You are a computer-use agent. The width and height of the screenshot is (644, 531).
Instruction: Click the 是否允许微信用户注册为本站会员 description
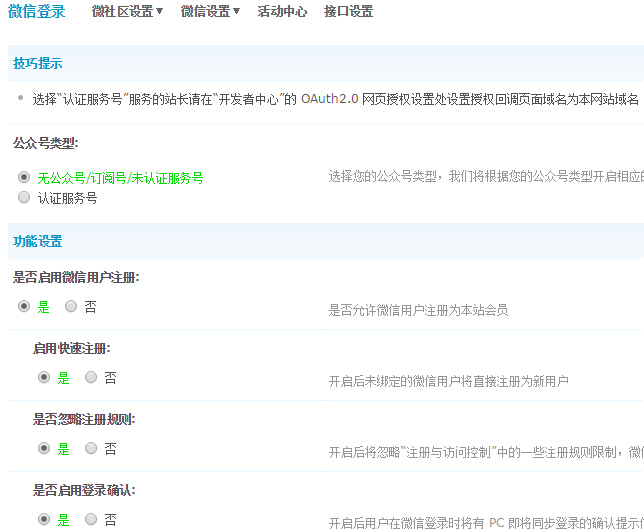click(418, 310)
